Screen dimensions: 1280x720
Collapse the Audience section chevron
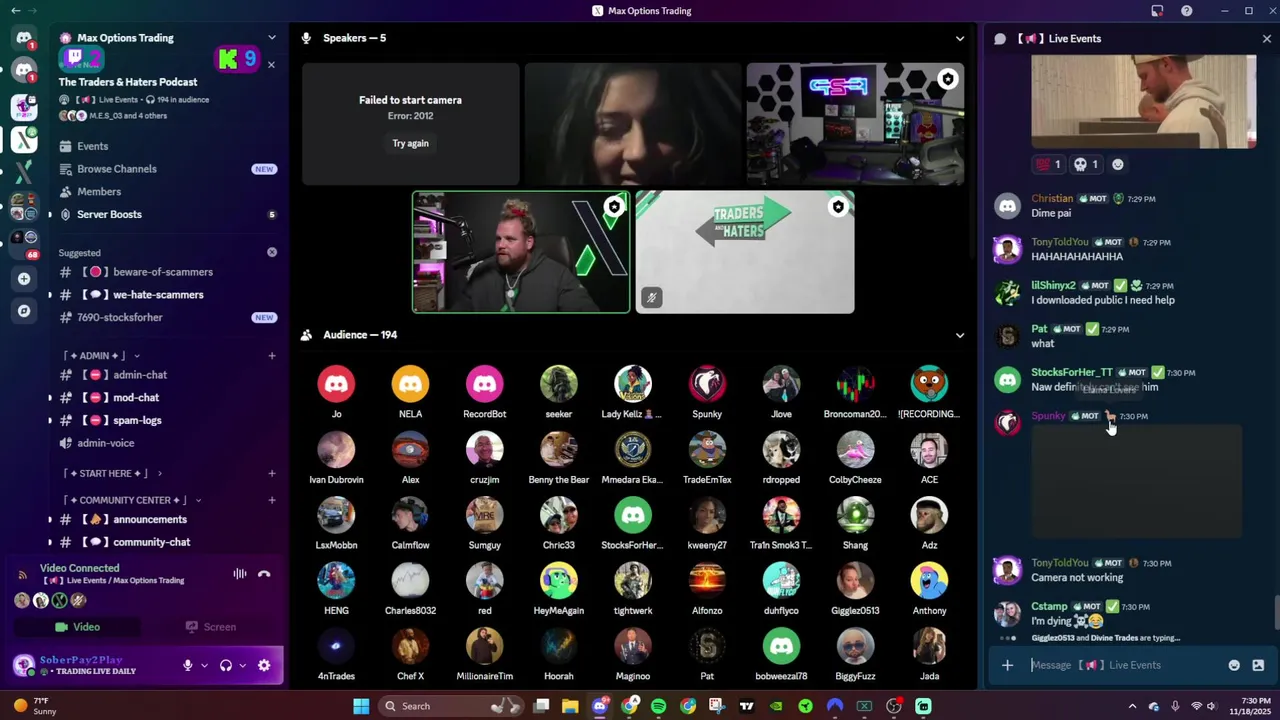[960, 336]
